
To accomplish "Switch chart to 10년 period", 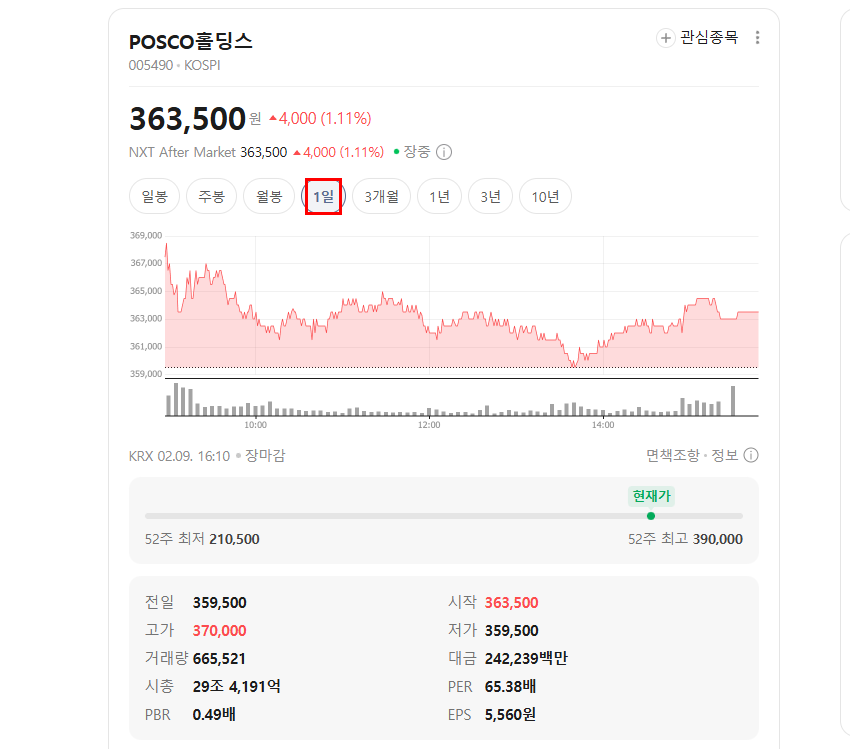I will (x=545, y=196).
